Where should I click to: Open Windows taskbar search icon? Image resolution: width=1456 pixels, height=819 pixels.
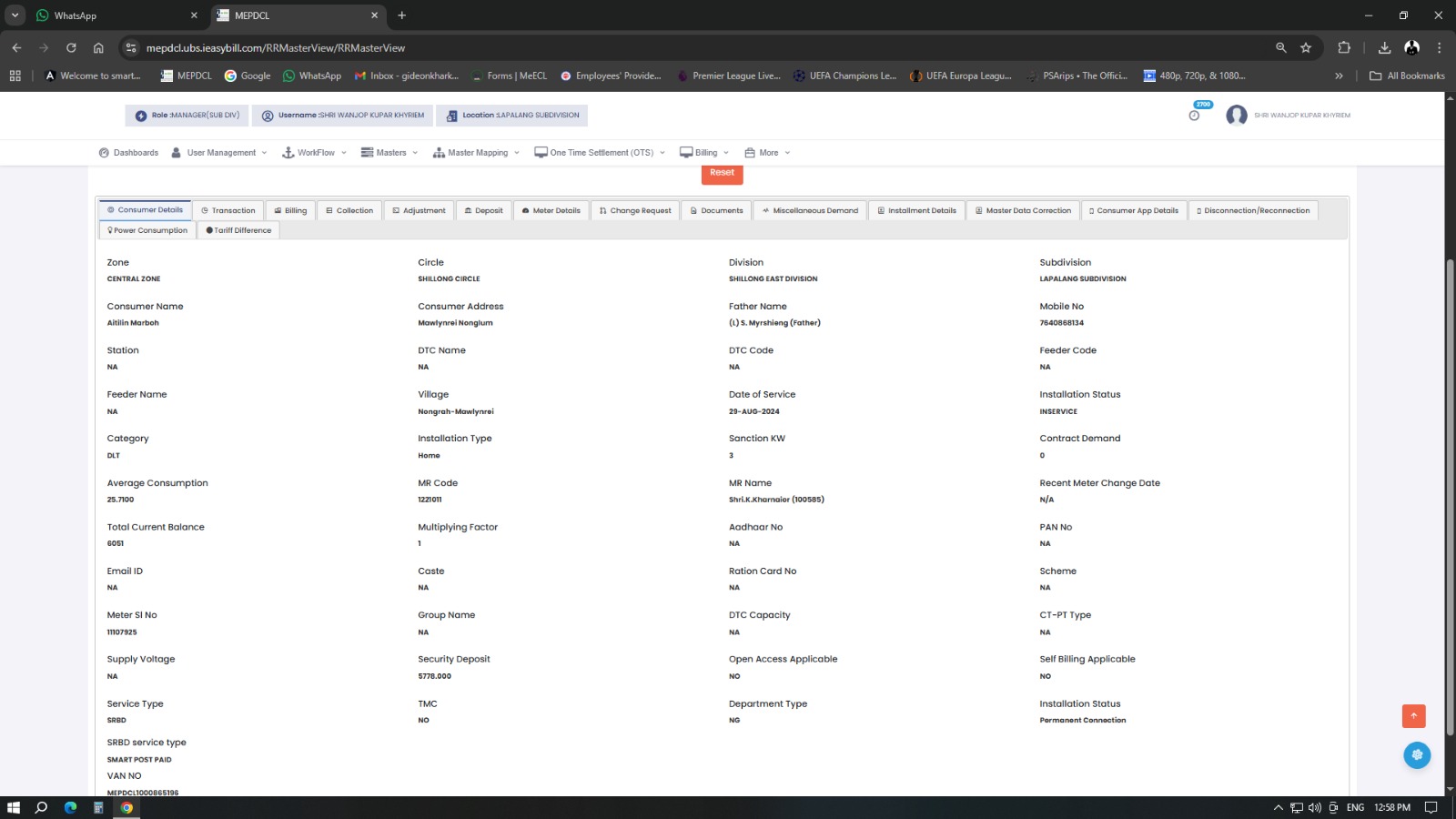pyautogui.click(x=41, y=807)
